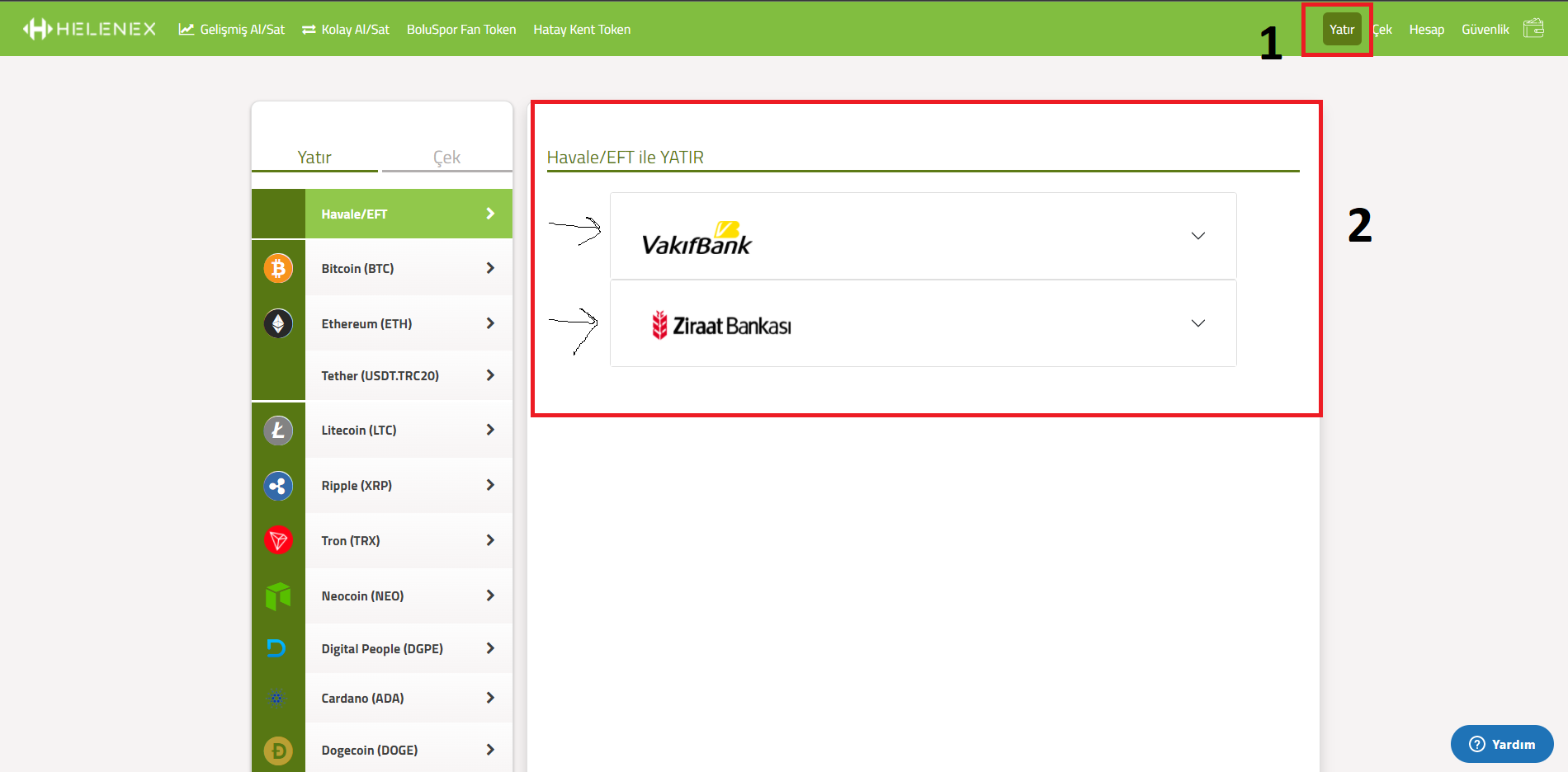
Task: Click swap arrows icon beside Kolay Al/Sat
Action: (309, 30)
